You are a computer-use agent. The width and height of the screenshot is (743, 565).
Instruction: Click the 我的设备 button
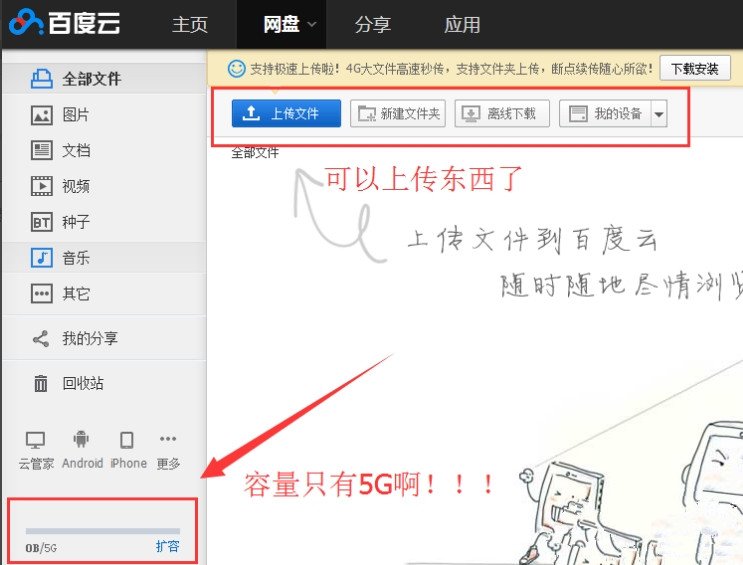pos(605,113)
